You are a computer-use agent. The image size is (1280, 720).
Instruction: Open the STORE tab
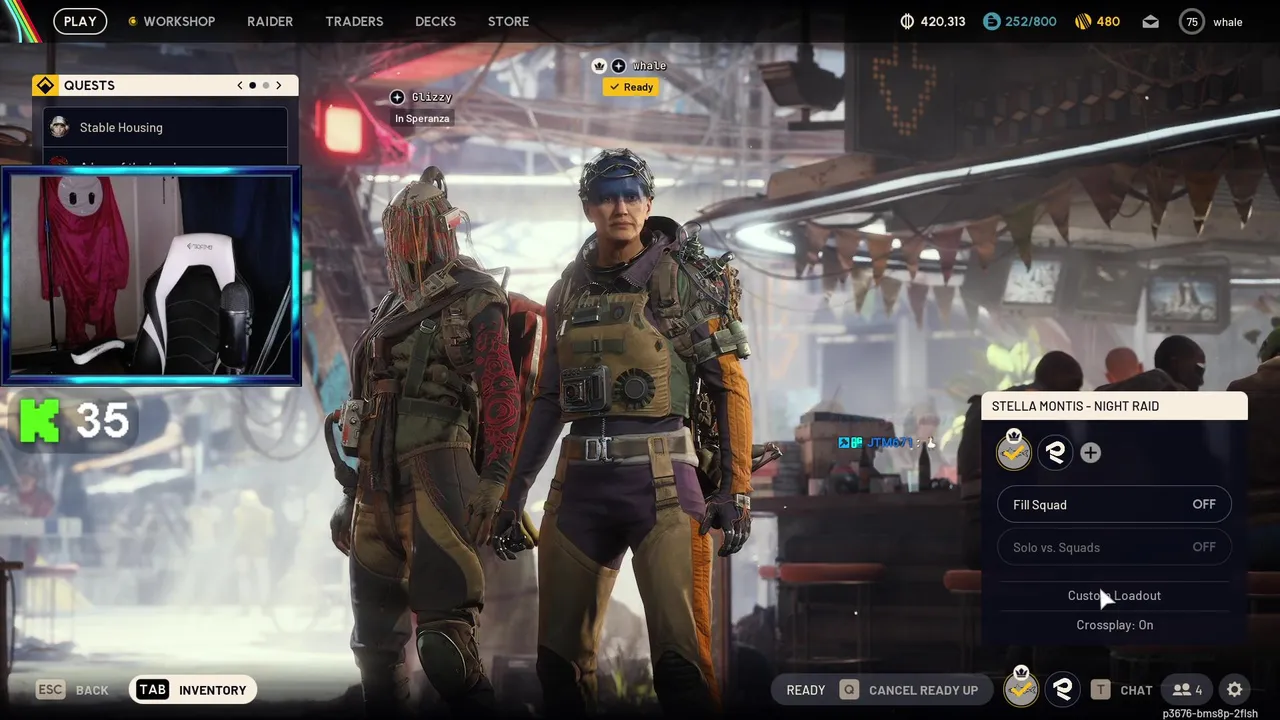coord(508,21)
